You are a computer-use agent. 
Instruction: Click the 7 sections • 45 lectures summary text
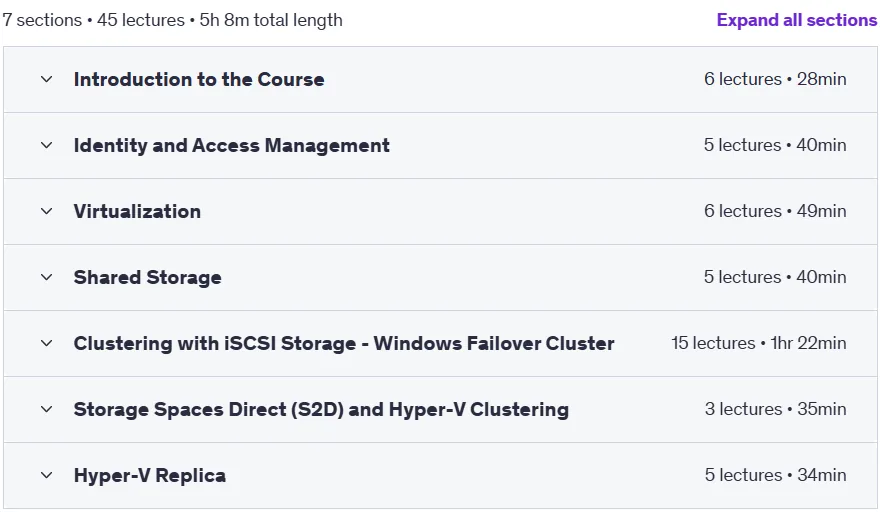[x=93, y=20]
